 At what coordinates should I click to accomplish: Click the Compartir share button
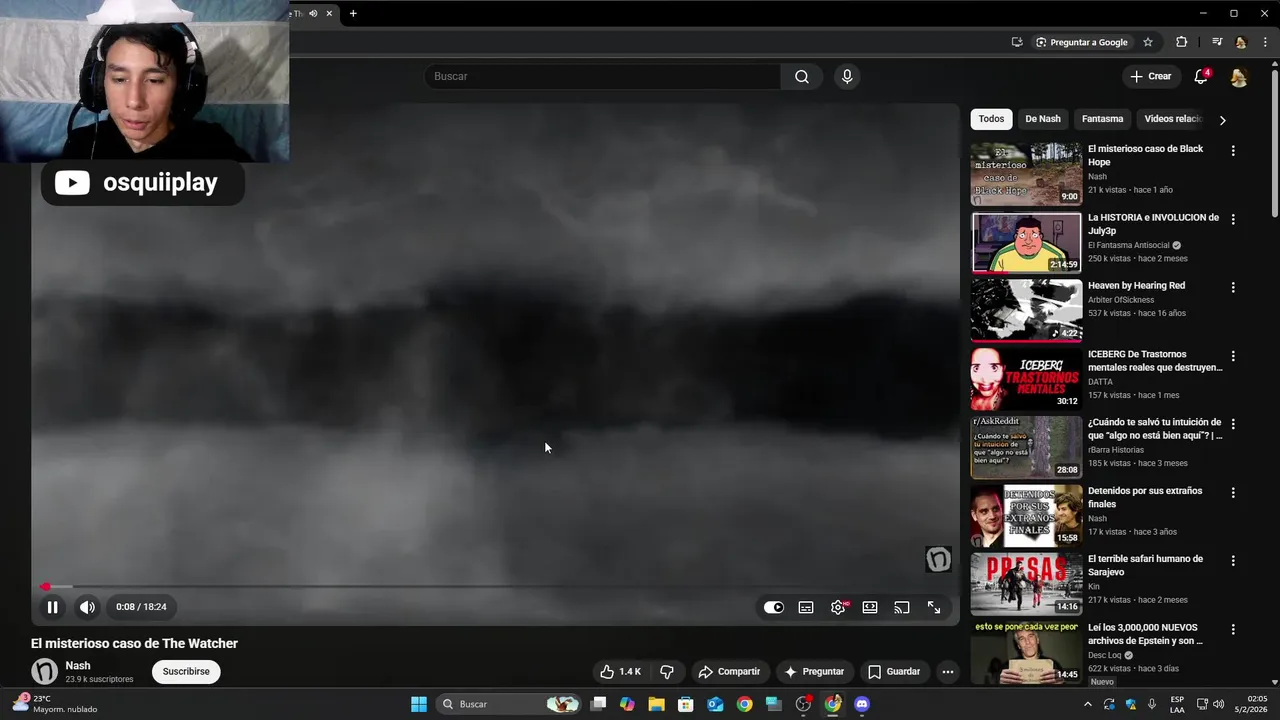(729, 672)
